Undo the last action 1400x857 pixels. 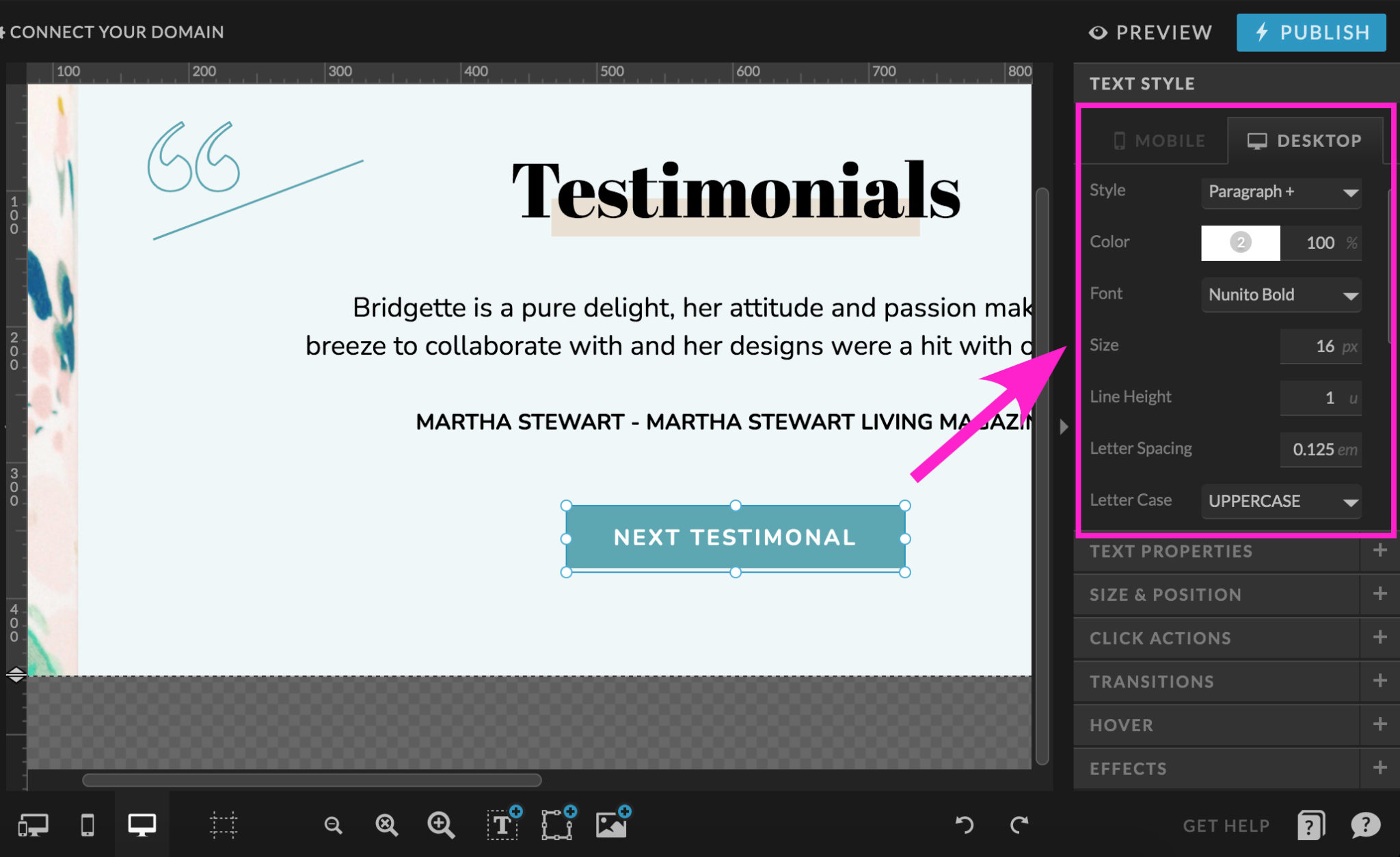click(965, 825)
